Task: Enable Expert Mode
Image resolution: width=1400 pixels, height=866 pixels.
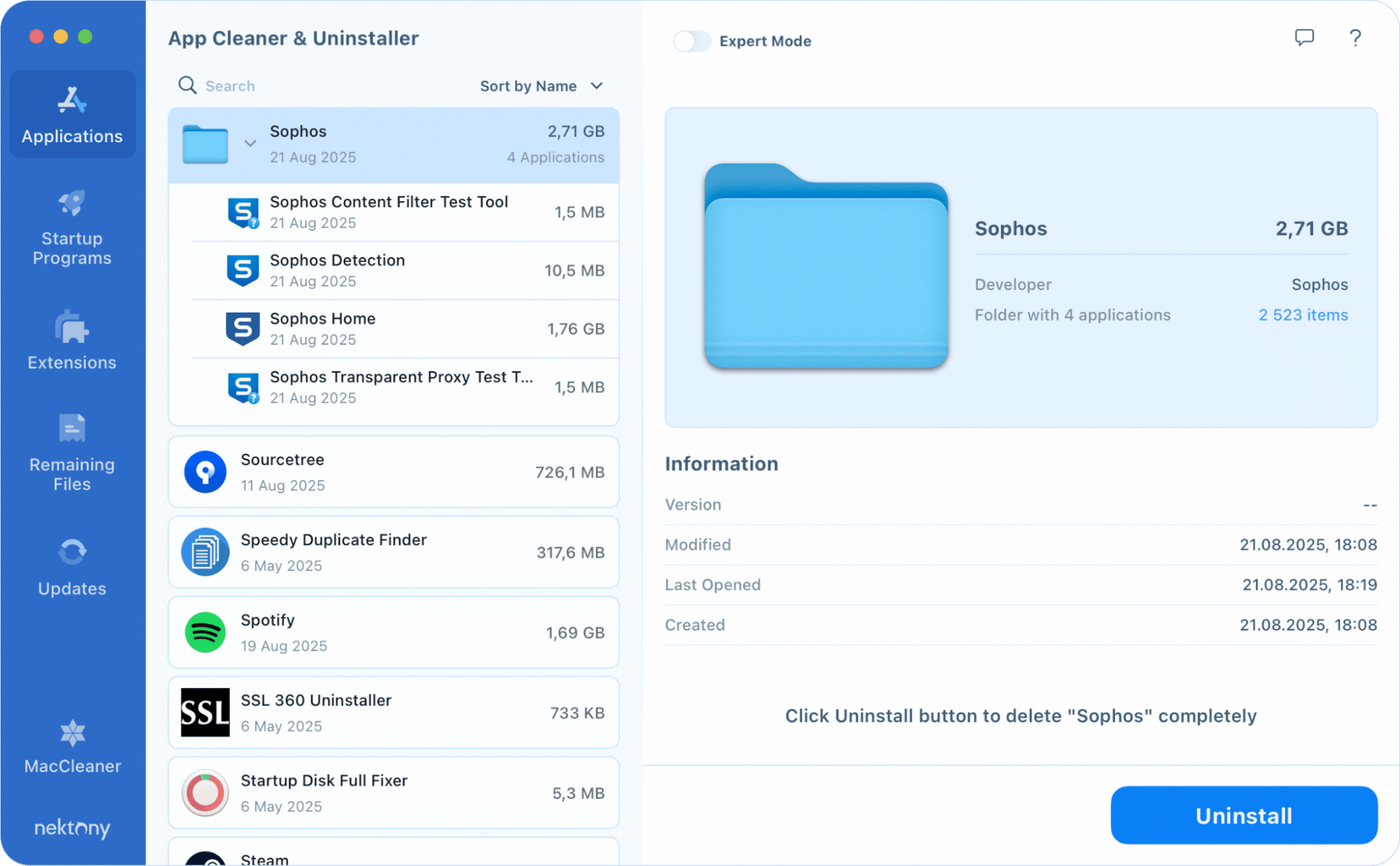Action: pyautogui.click(x=692, y=41)
